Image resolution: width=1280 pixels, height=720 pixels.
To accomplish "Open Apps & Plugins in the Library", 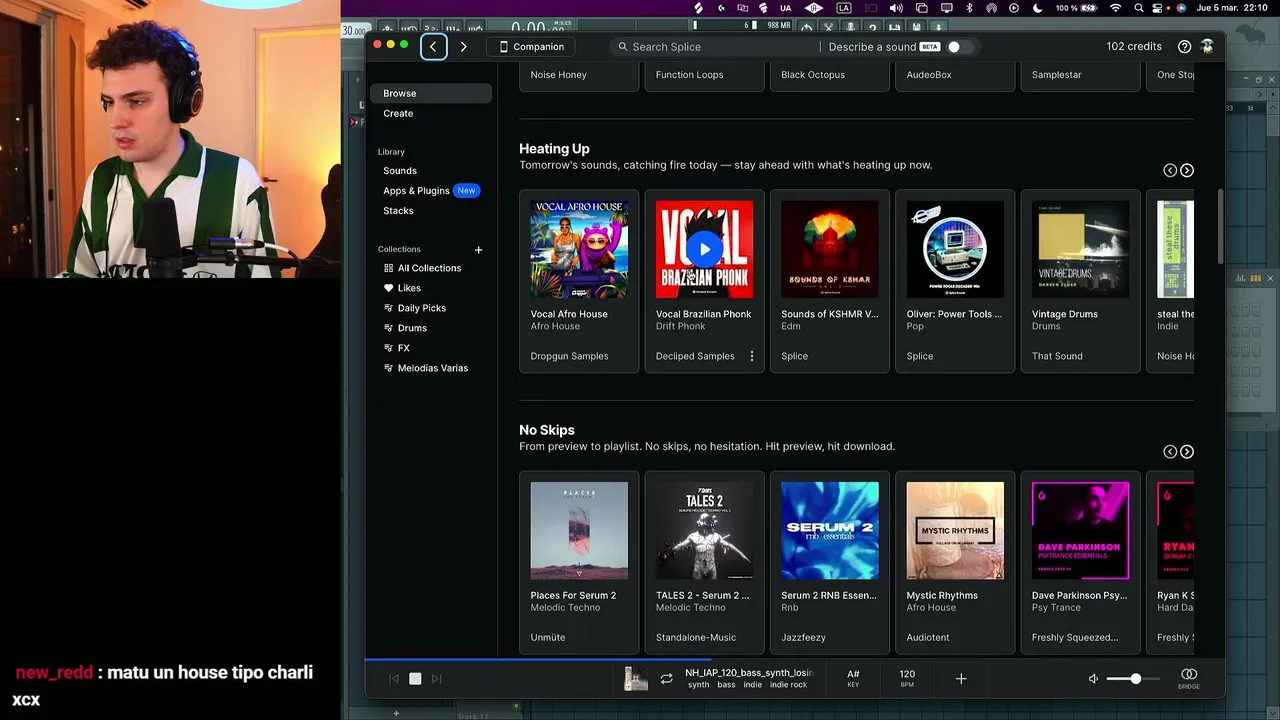I will tap(416, 191).
